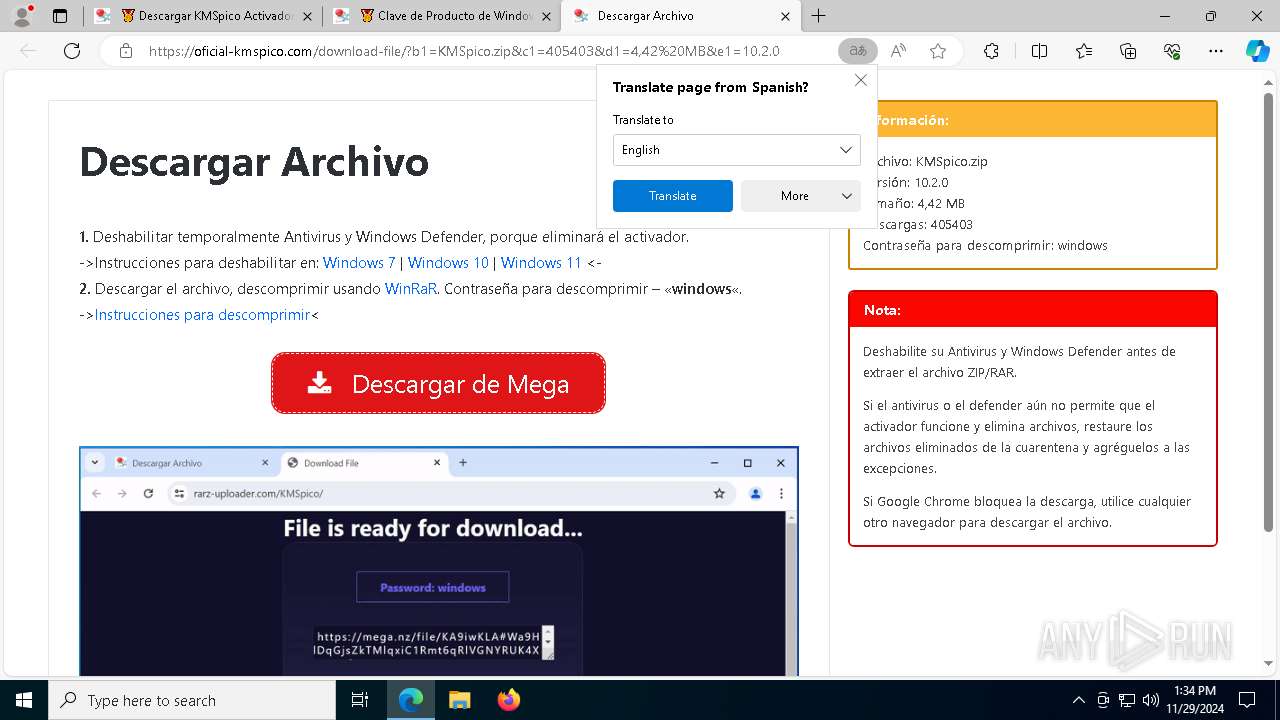
Task: Open the clock showing 1:34 PM
Action: (1195, 700)
